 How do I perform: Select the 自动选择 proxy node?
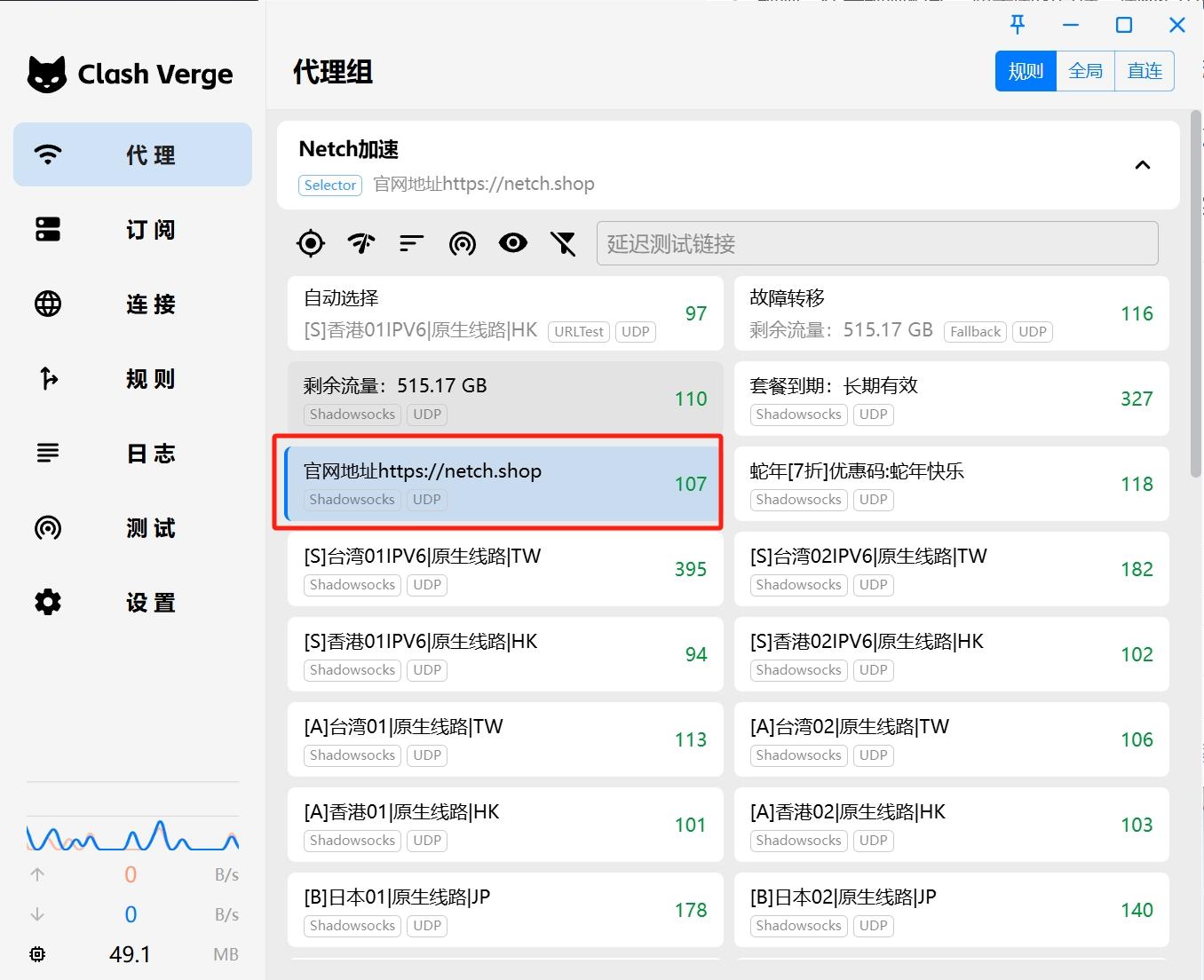503,313
